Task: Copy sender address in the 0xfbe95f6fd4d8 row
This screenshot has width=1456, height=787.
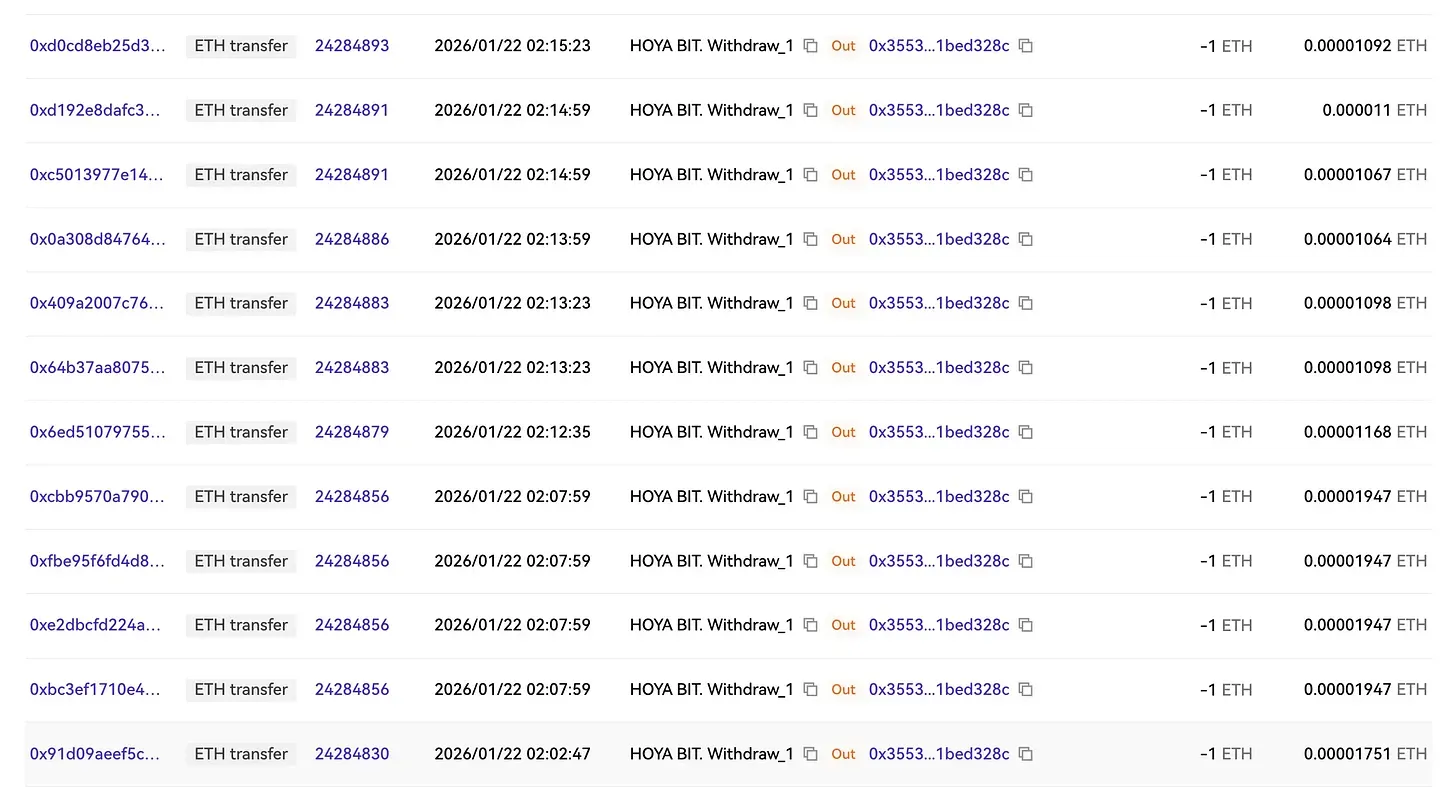Action: coord(811,561)
